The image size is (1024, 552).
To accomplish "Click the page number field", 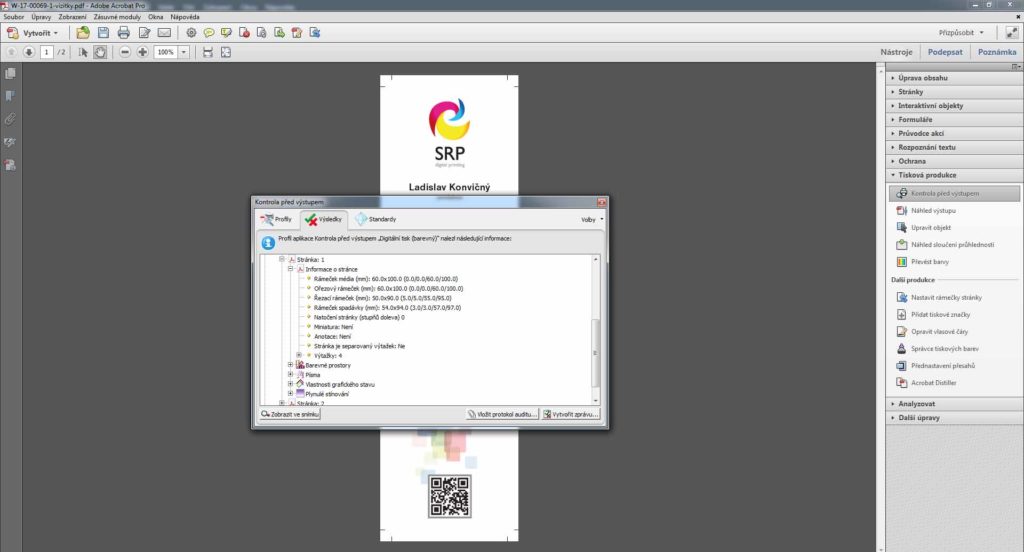I will point(46,52).
